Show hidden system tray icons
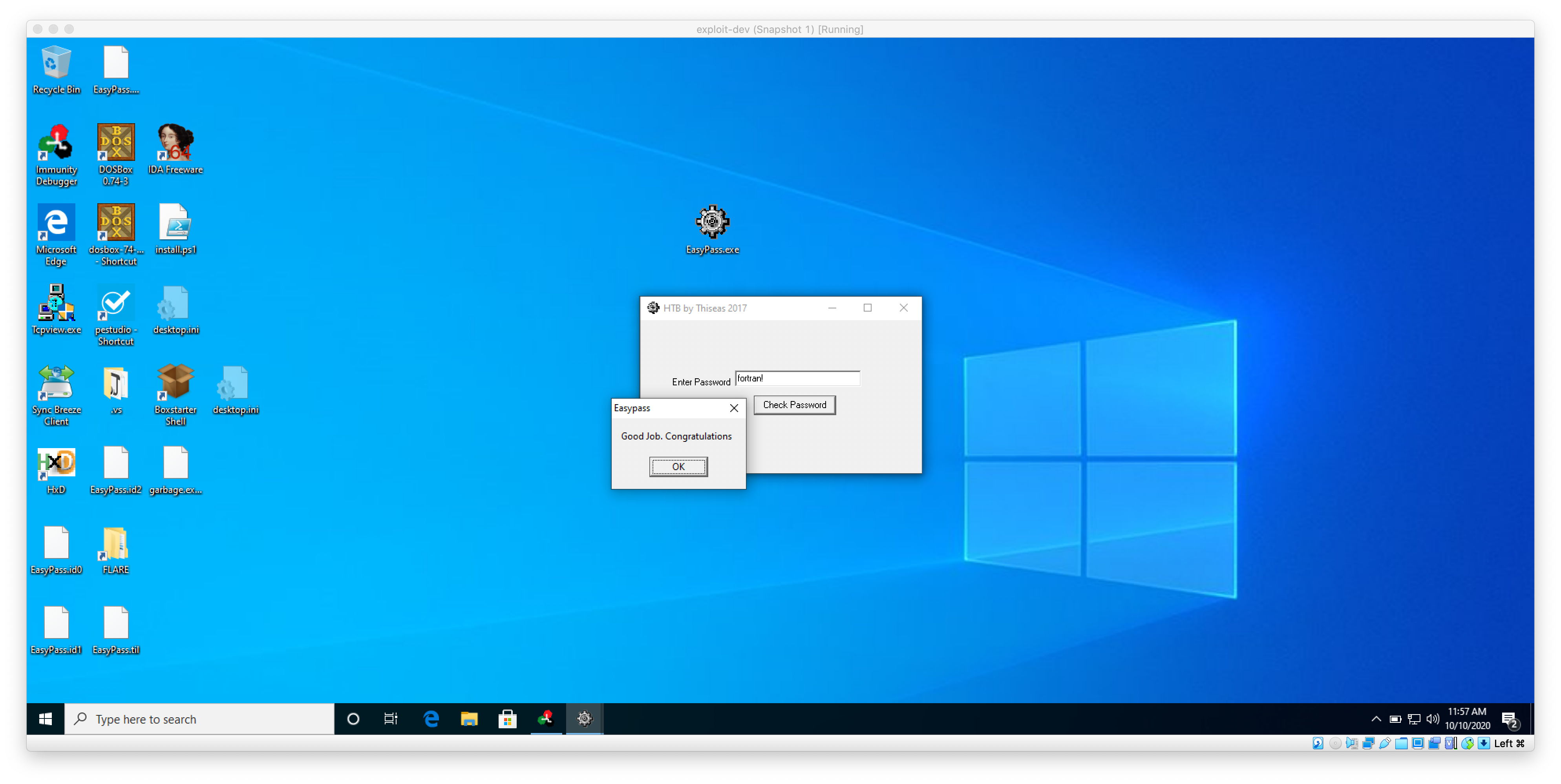The image size is (1561, 784). pyautogui.click(x=1376, y=719)
